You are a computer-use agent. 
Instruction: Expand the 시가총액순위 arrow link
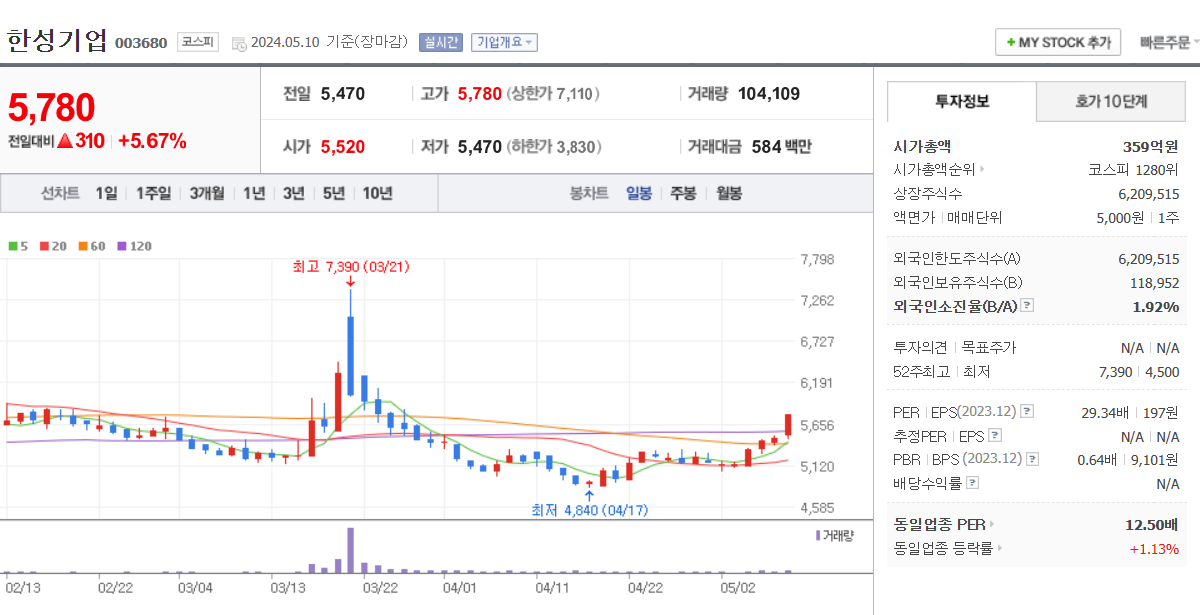point(982,169)
